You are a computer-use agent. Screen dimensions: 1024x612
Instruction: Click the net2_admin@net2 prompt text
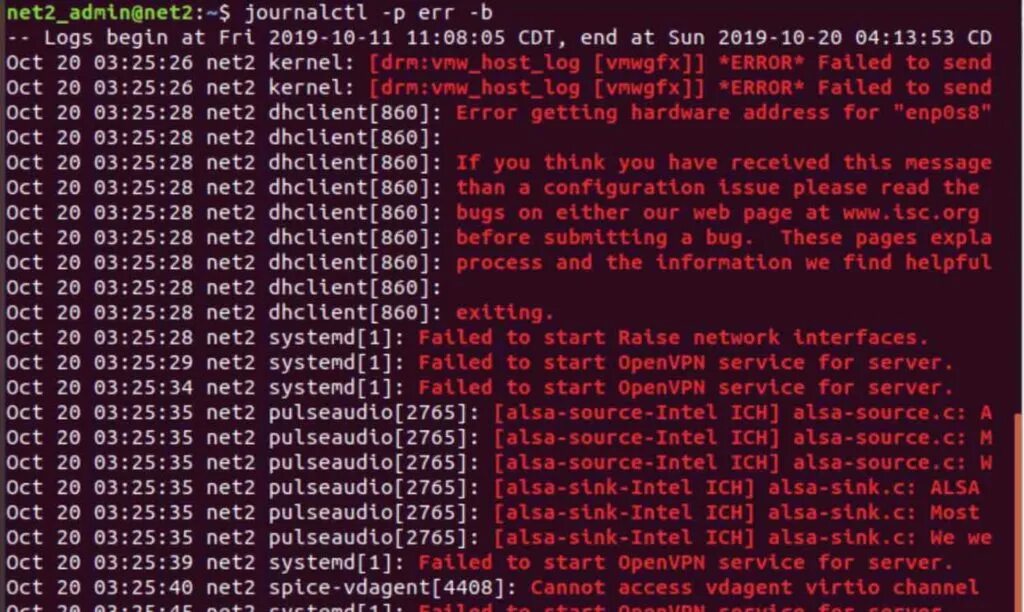point(100,12)
